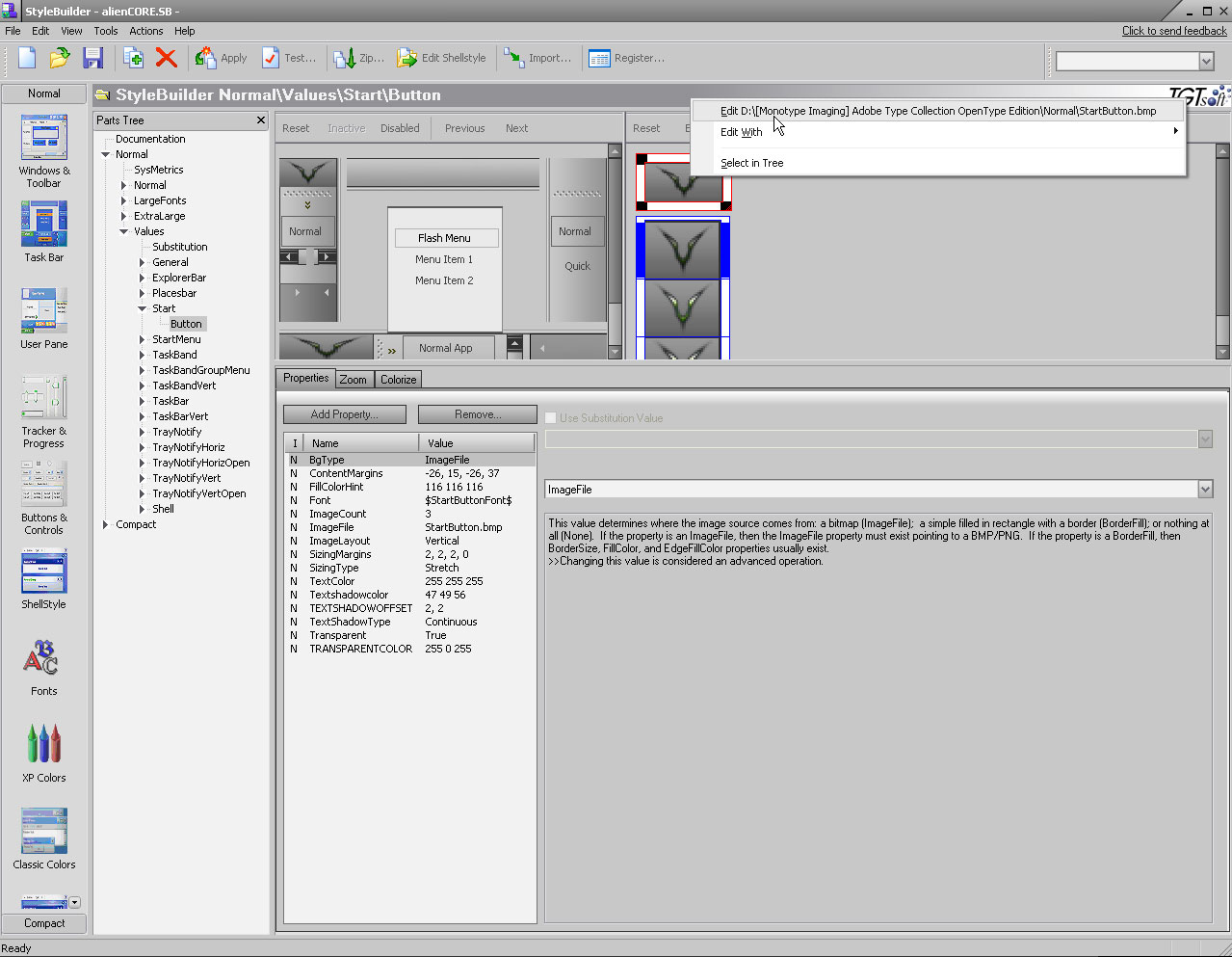The height and width of the screenshot is (957, 1232).
Task: Click the send feedback link
Action: 1173,31
